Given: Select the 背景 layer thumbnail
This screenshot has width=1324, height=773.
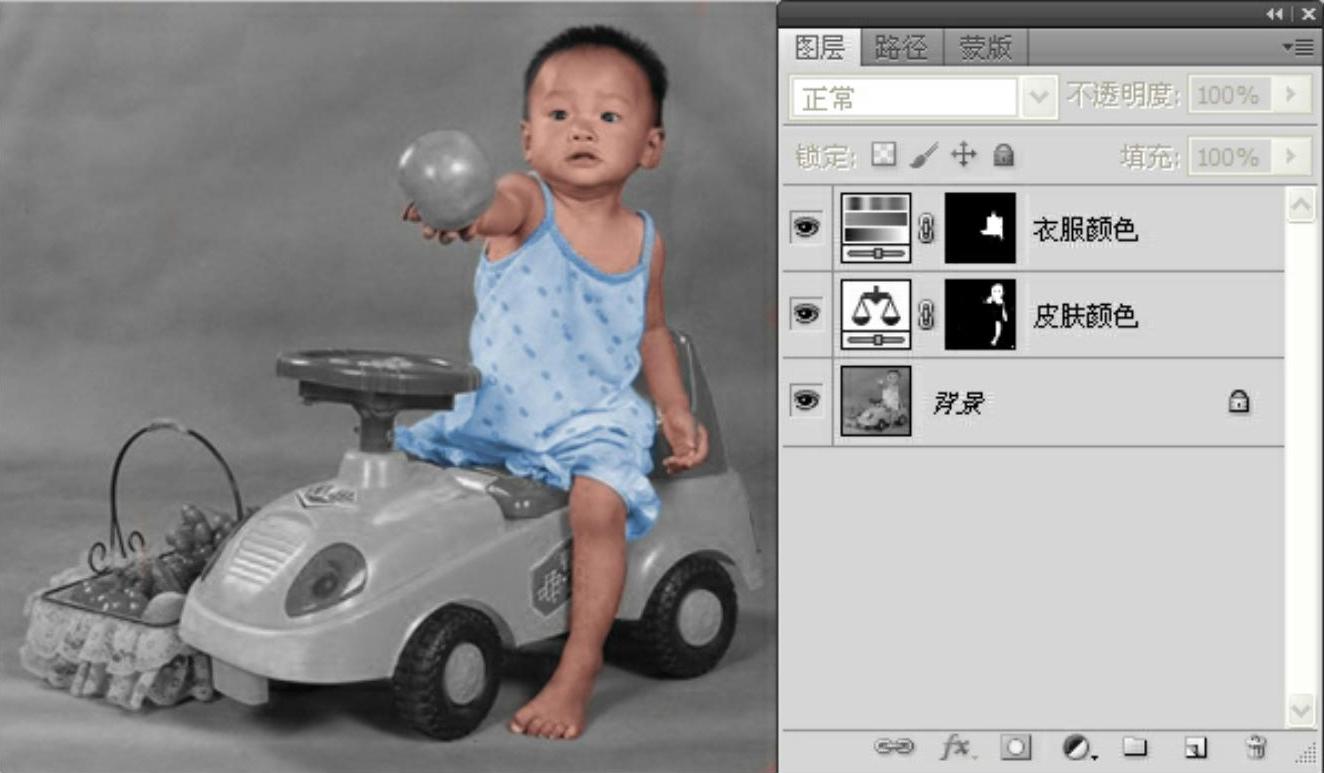Looking at the screenshot, I should pyautogui.click(x=876, y=401).
